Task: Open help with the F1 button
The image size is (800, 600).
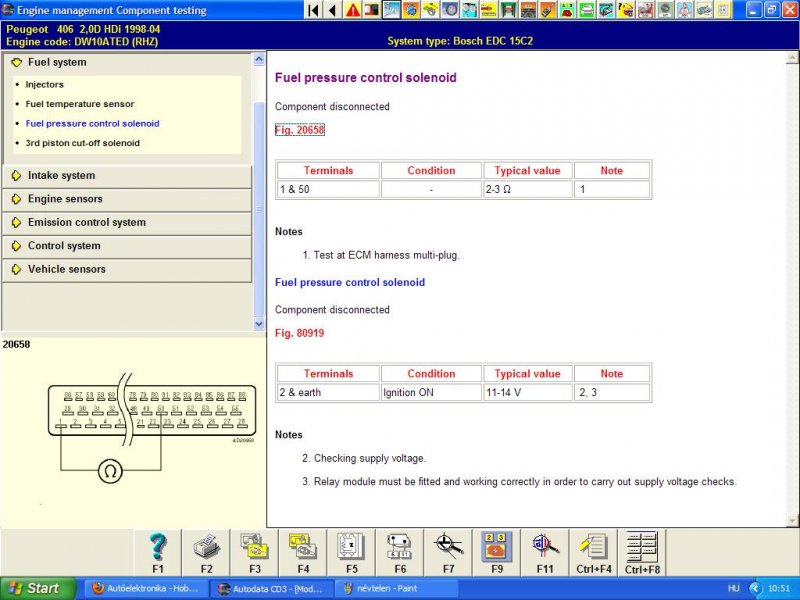Action: (158, 553)
